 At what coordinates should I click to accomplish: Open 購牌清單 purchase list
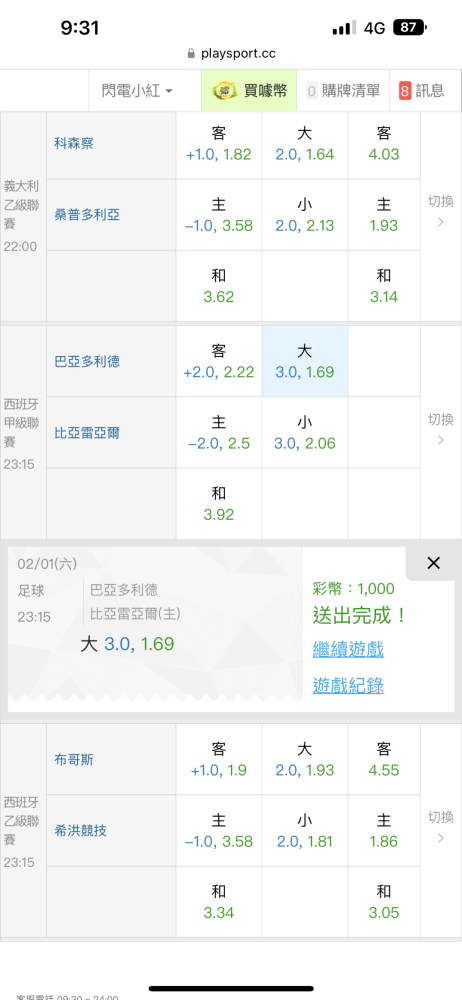343,91
